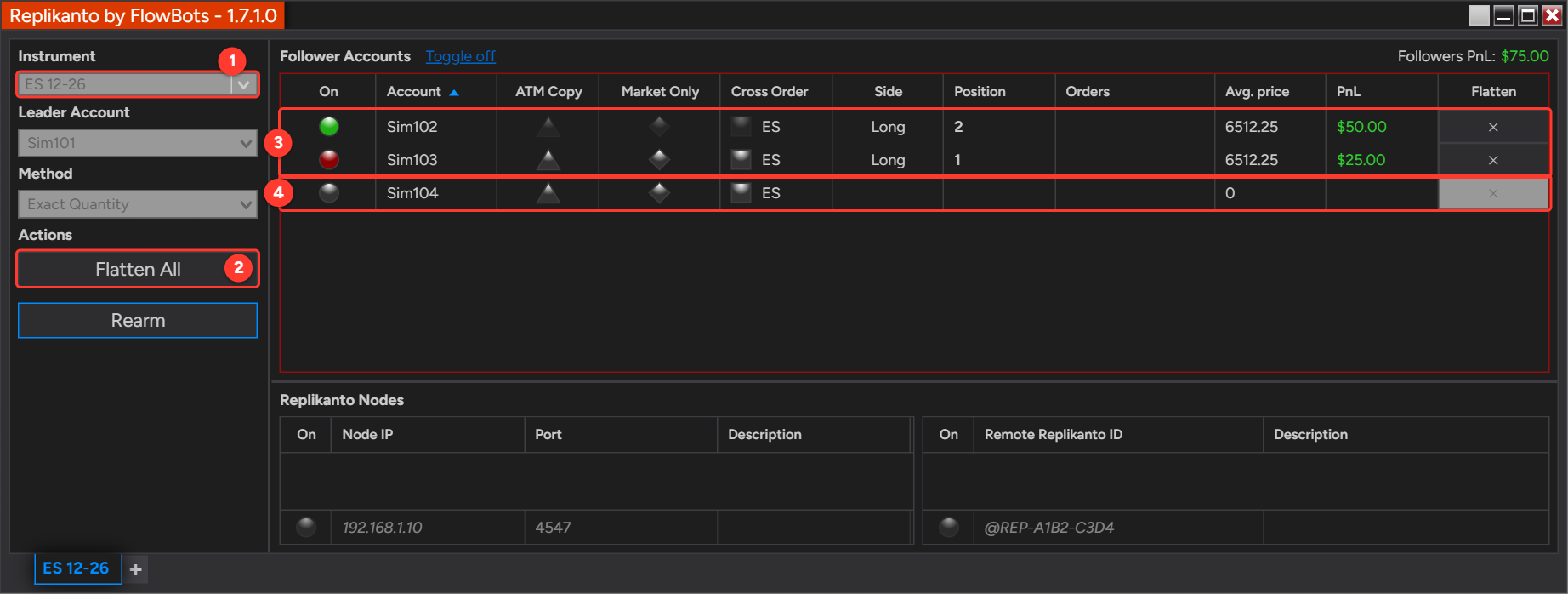Click the Market Only column header
This screenshot has height=594, width=1568.
click(x=660, y=91)
